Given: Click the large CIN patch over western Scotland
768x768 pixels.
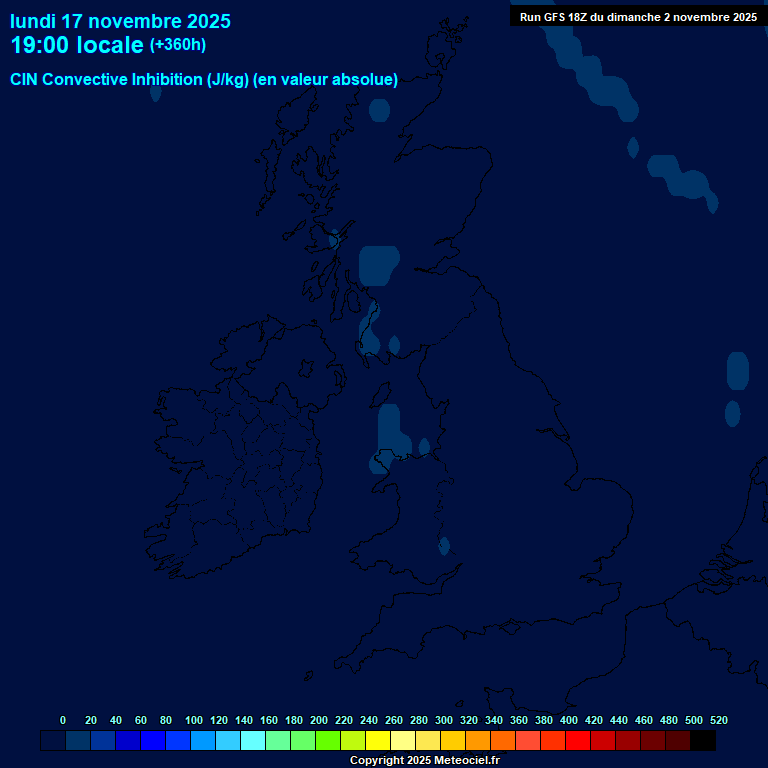Looking at the screenshot, I should pos(378,265).
